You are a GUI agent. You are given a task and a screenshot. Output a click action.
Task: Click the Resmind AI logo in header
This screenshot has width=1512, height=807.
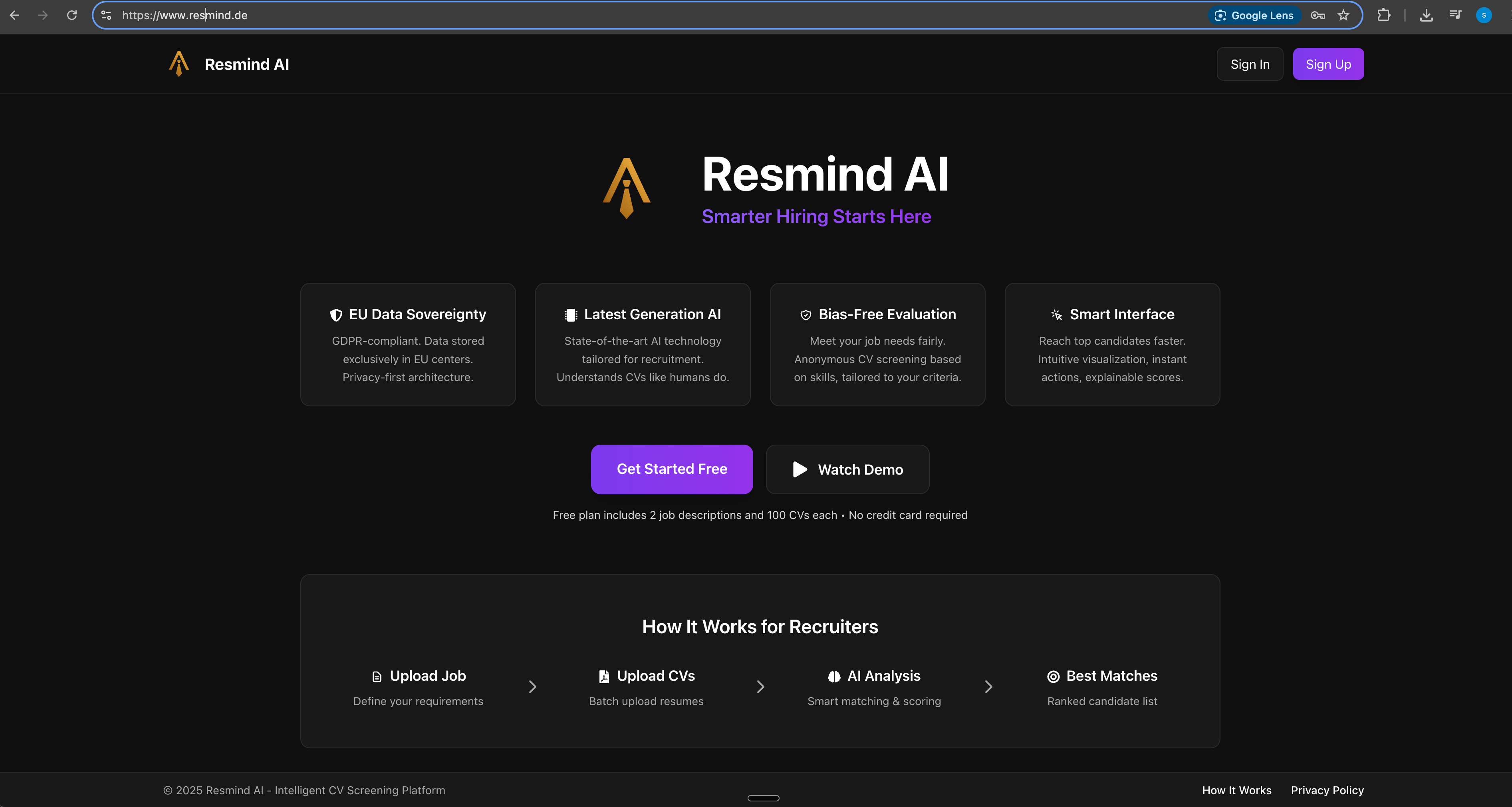coord(179,64)
